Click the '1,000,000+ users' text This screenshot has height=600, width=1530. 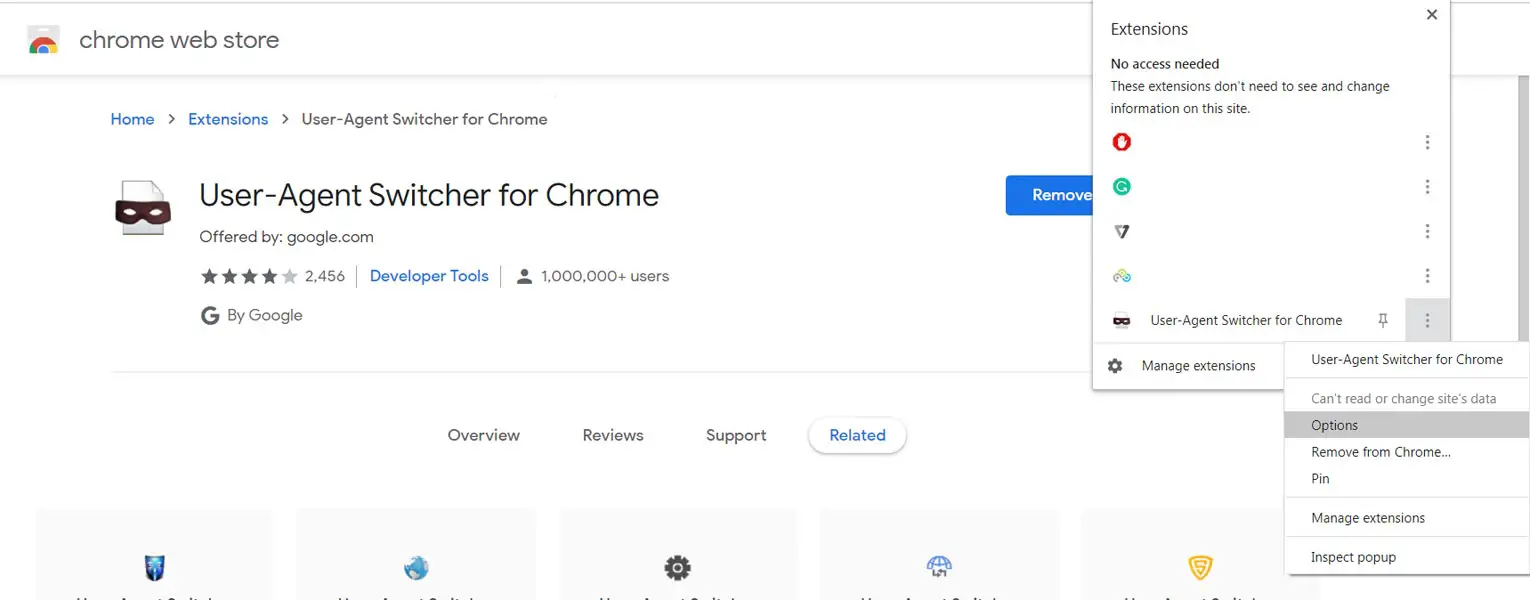[605, 276]
